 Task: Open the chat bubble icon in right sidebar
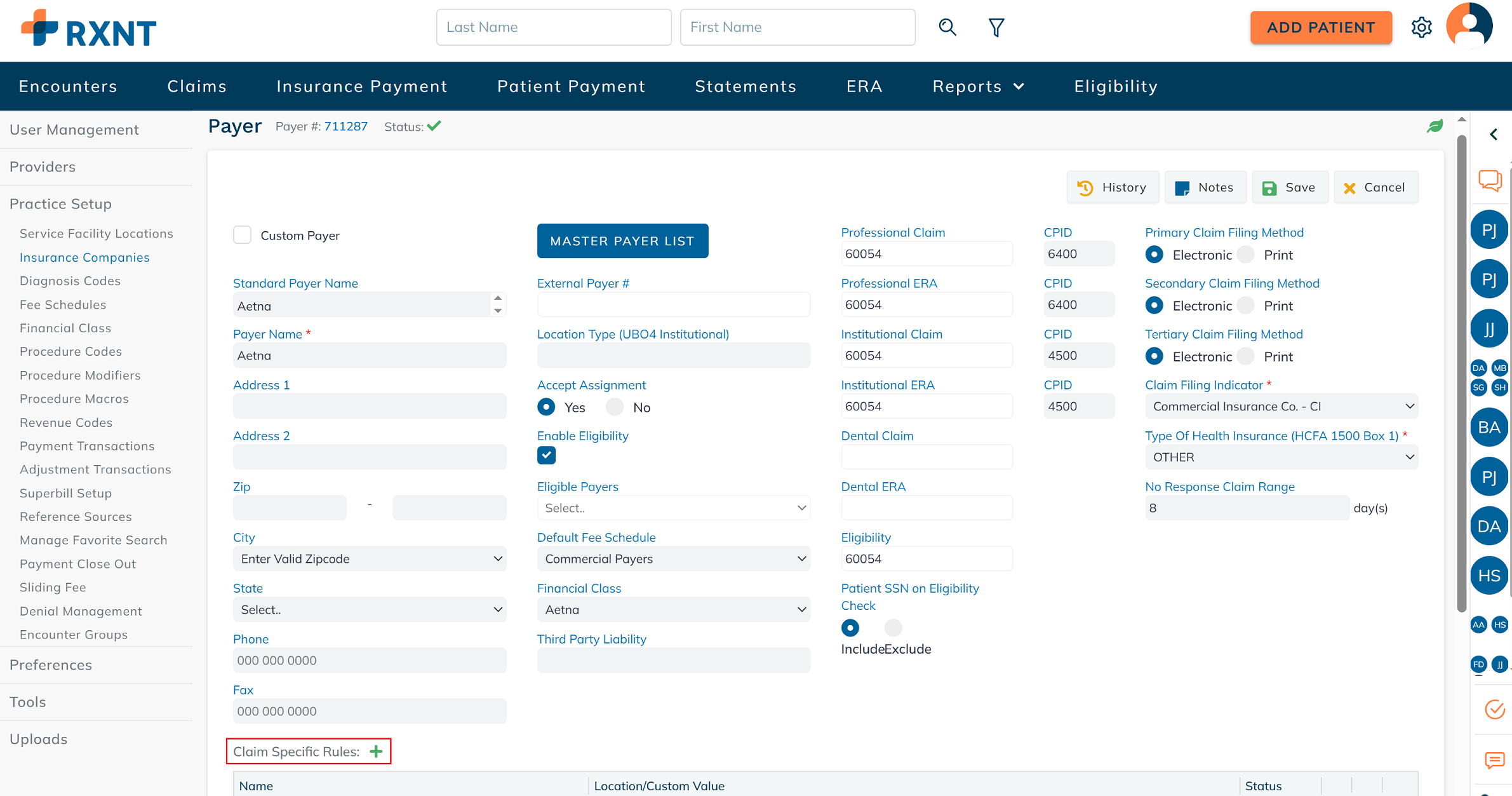[x=1490, y=180]
